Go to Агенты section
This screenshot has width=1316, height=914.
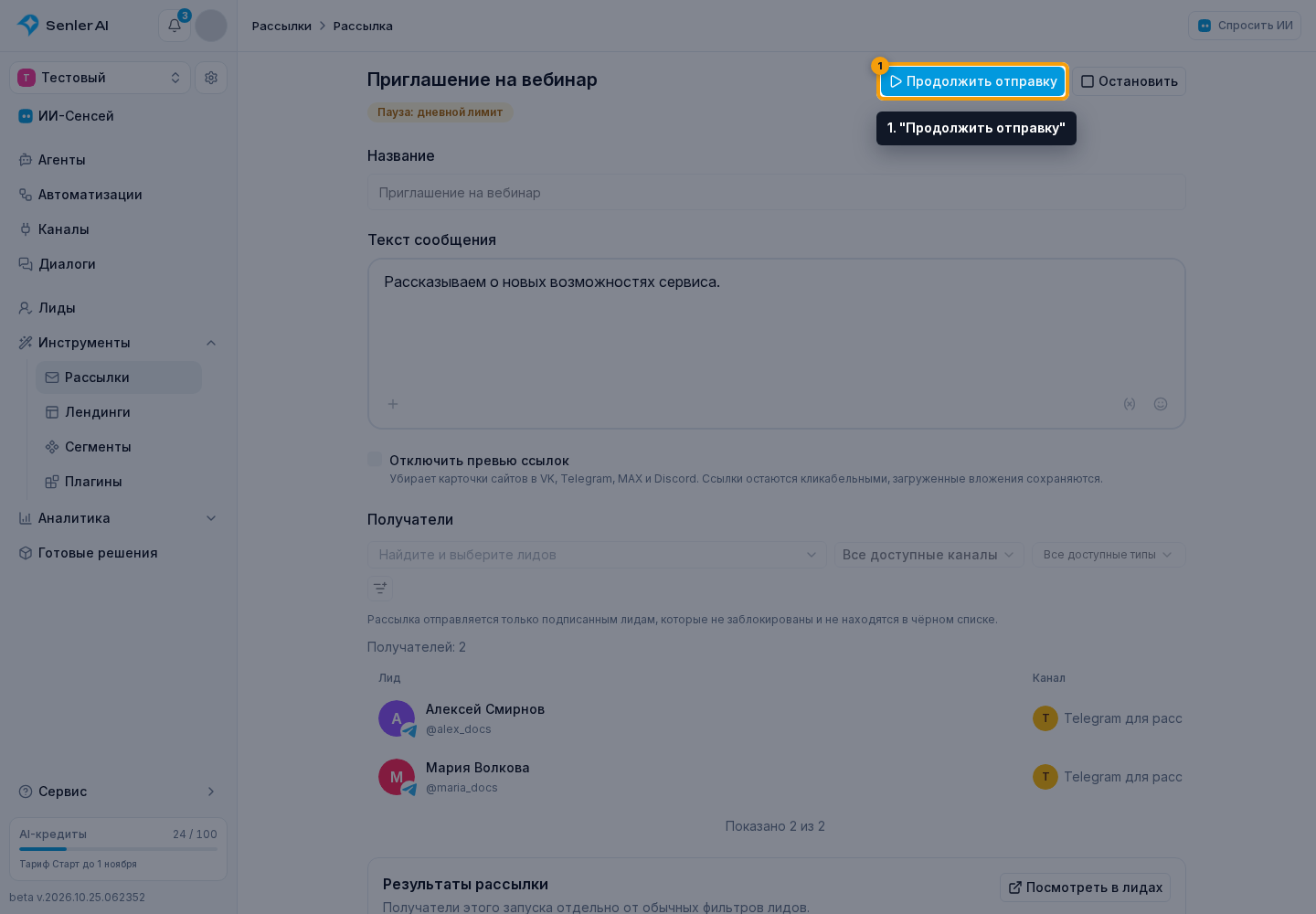click(x=118, y=160)
